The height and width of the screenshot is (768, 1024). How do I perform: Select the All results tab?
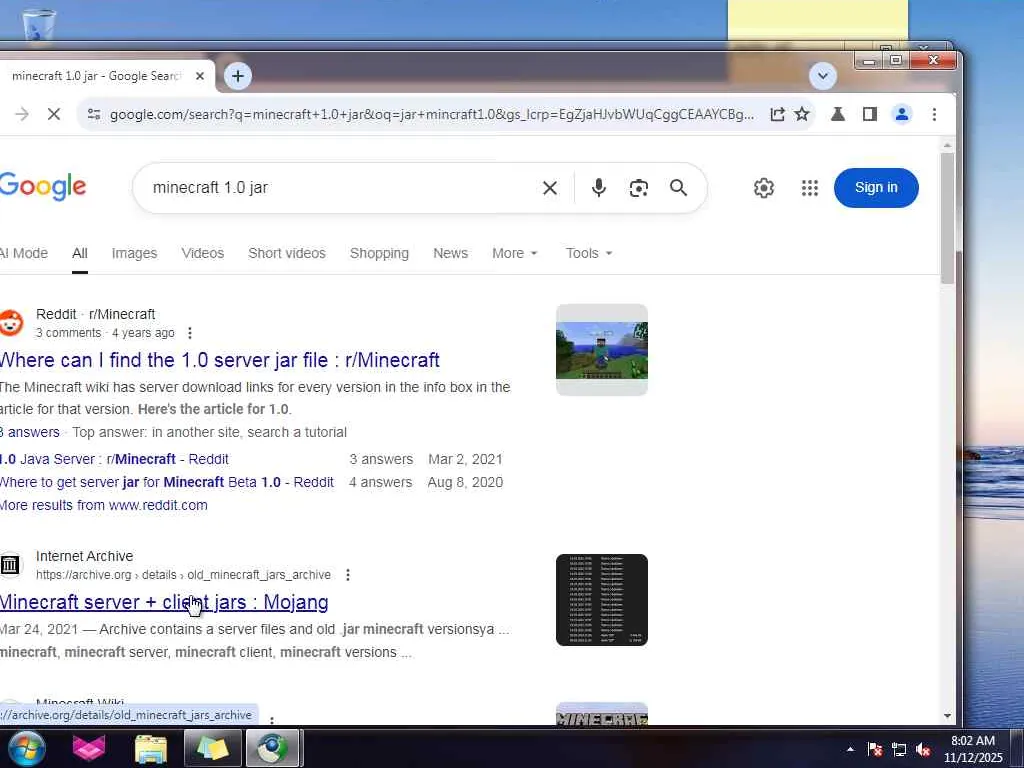tap(80, 253)
